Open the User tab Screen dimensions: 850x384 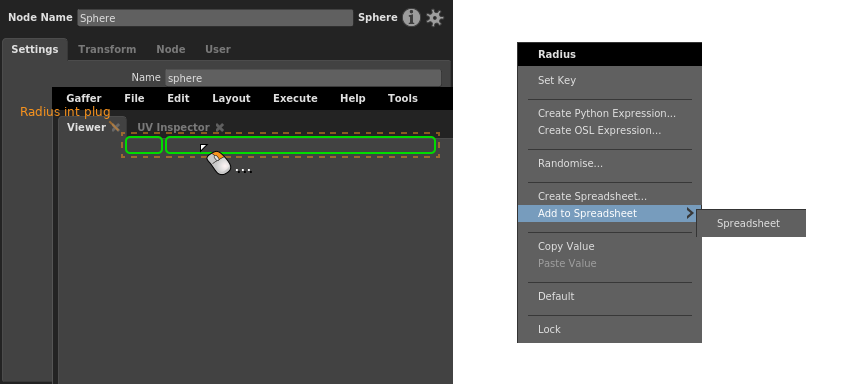[x=218, y=49]
